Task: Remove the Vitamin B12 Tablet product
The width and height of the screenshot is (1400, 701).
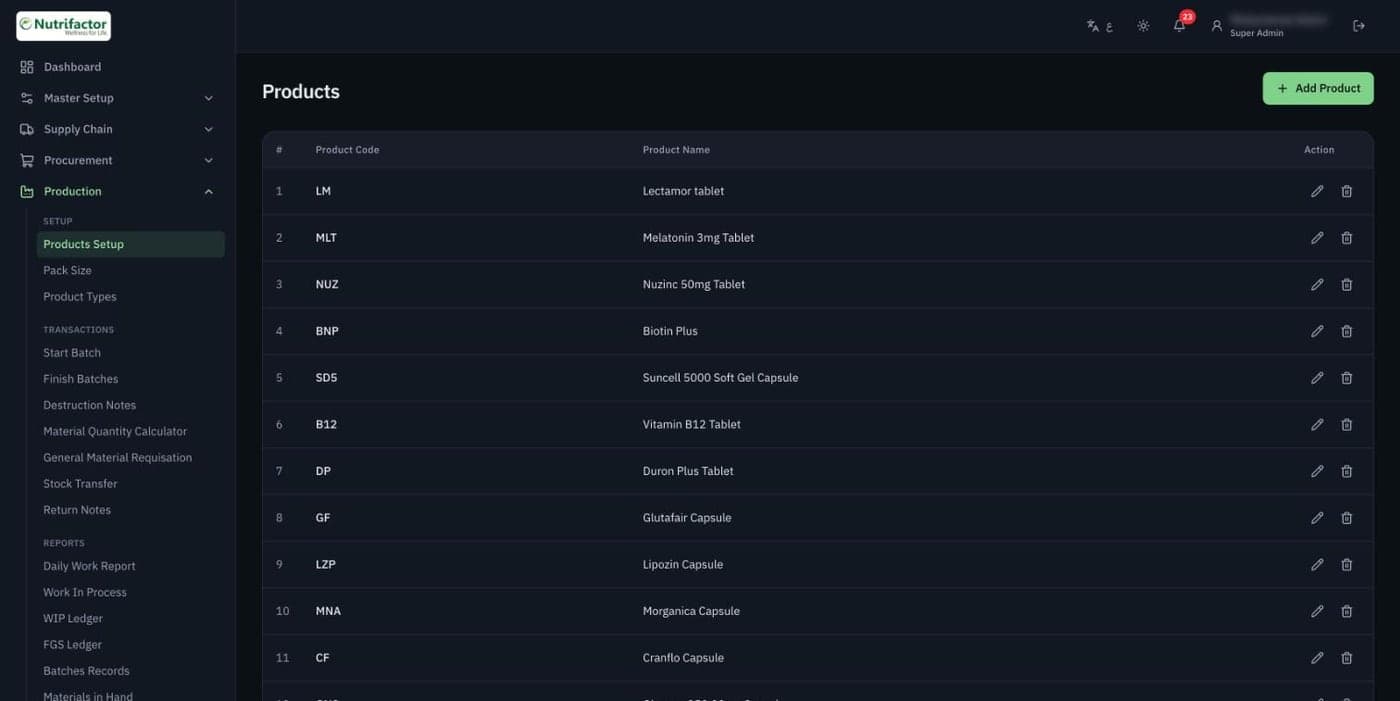Action: pos(1347,424)
